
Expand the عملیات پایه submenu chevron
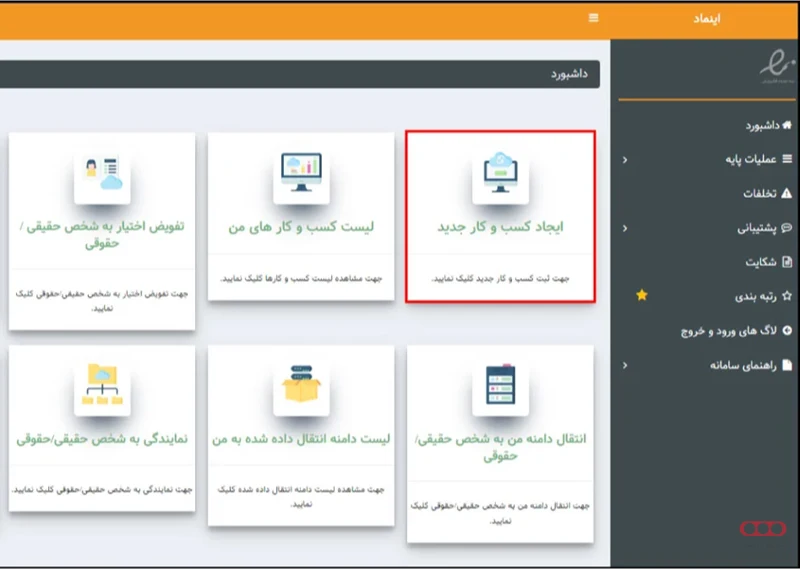click(625, 160)
